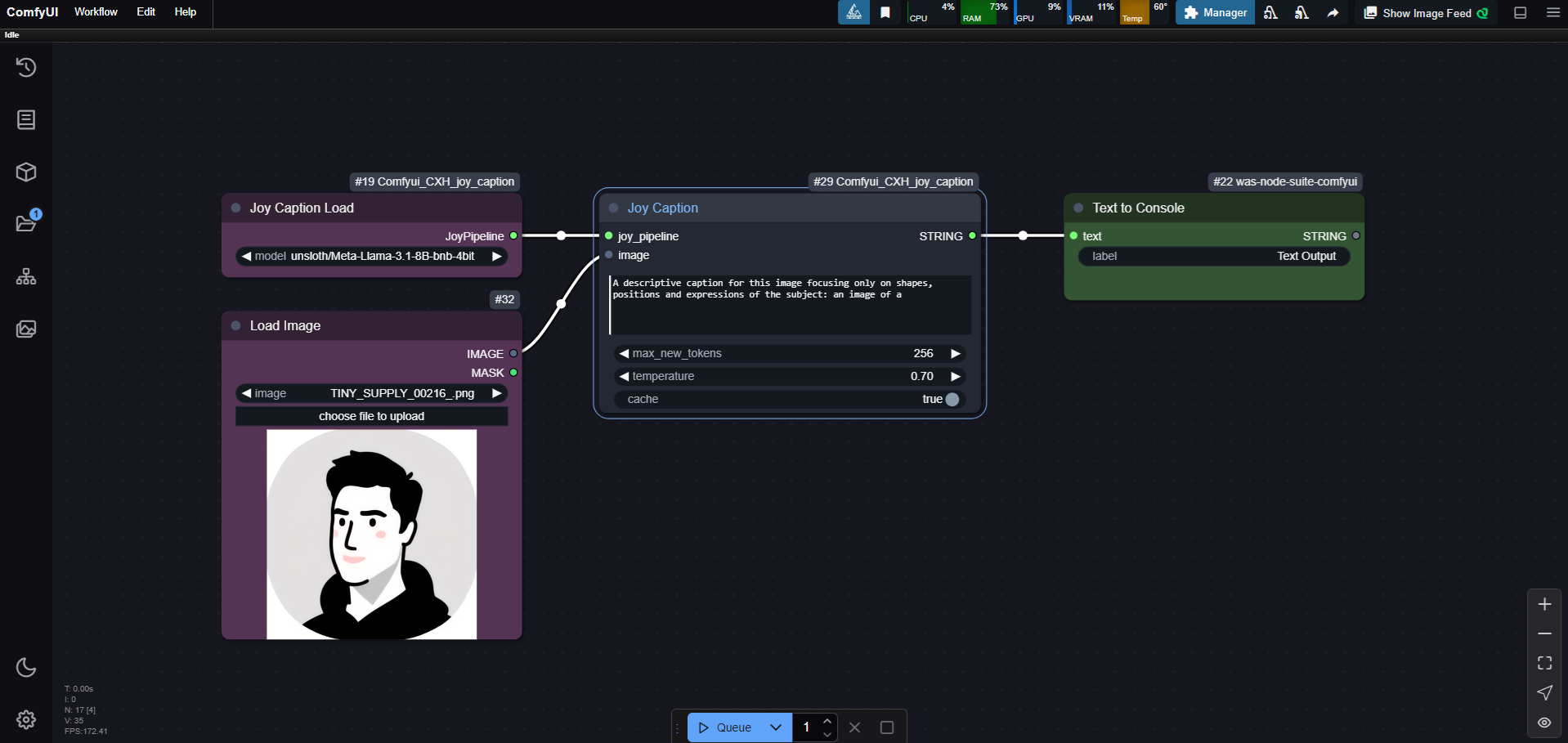
Task: Zoom in the canvas with plus button
Action: point(1544,604)
